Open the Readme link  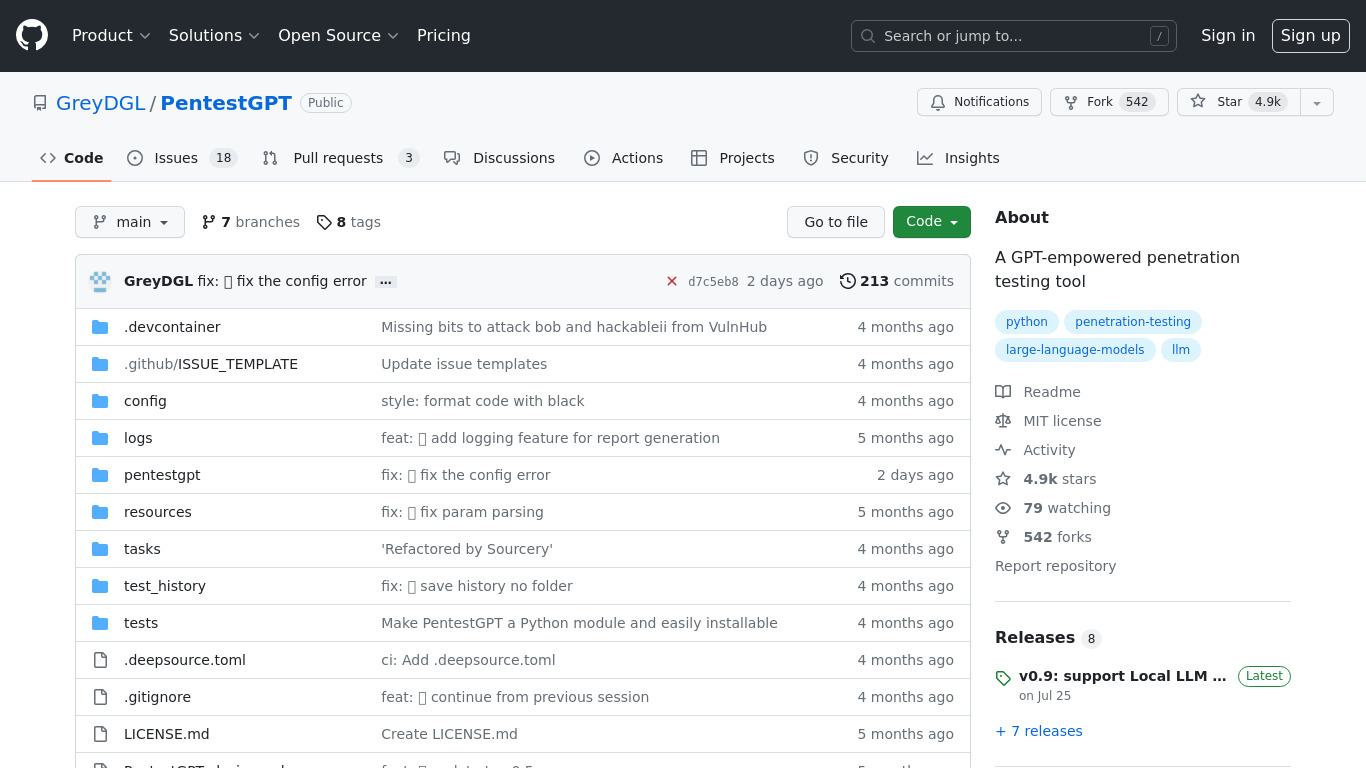(x=1038, y=392)
